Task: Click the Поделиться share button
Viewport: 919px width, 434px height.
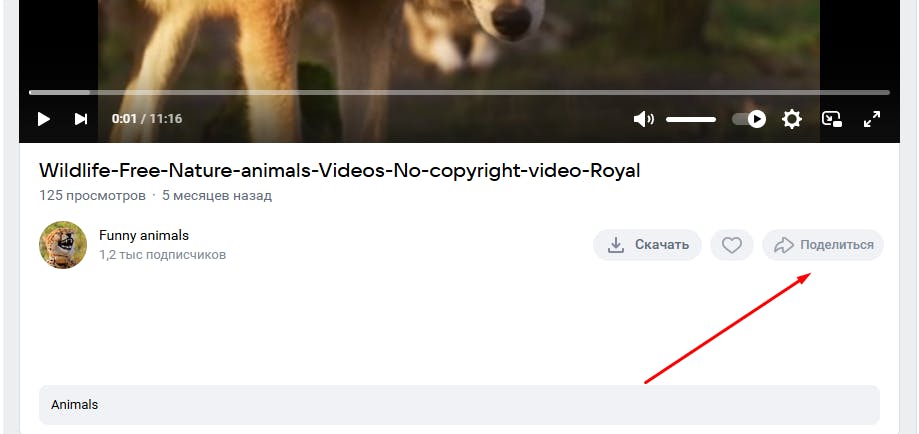Action: click(x=823, y=245)
